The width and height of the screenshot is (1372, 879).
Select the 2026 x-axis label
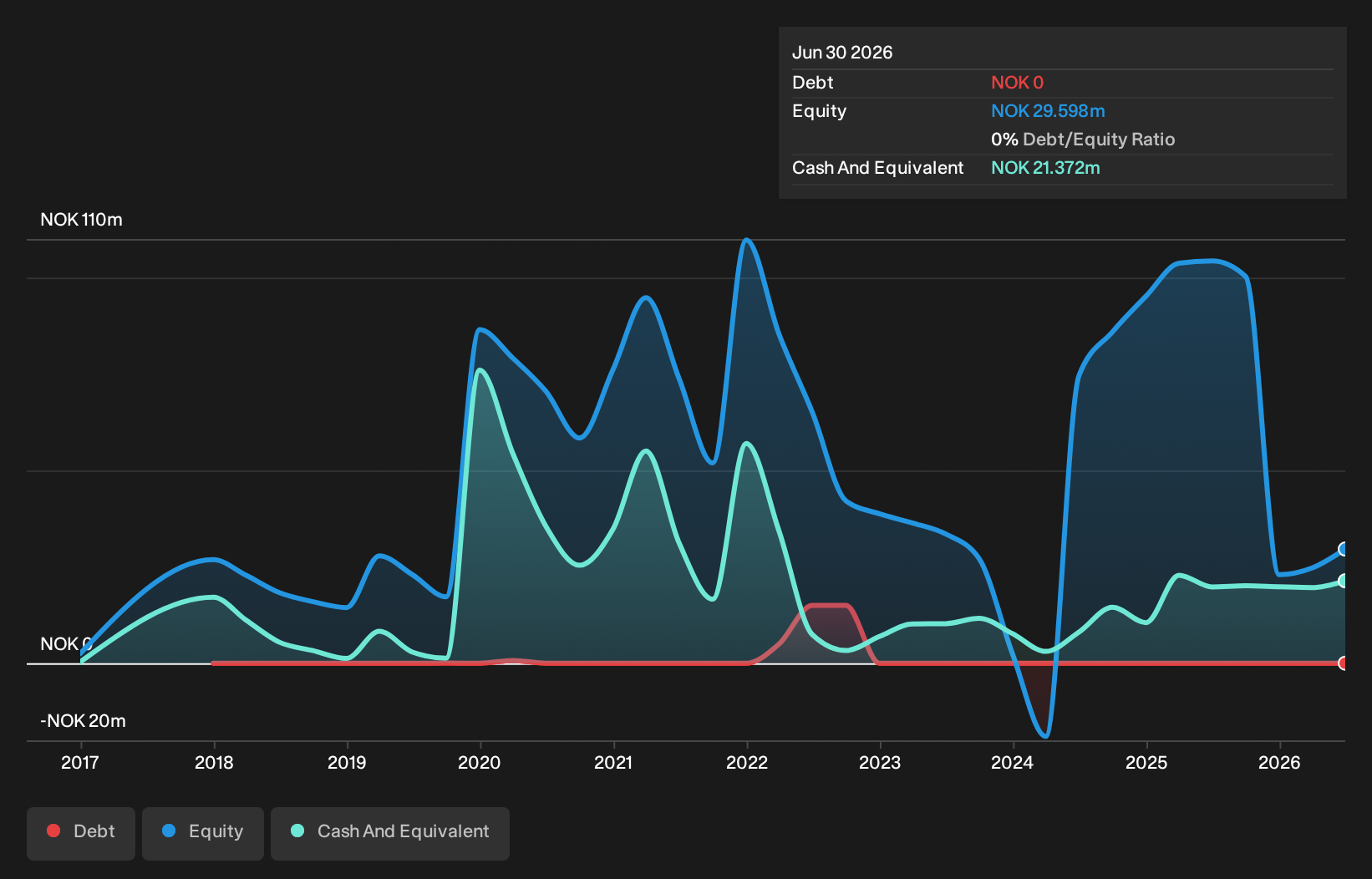tap(1279, 763)
